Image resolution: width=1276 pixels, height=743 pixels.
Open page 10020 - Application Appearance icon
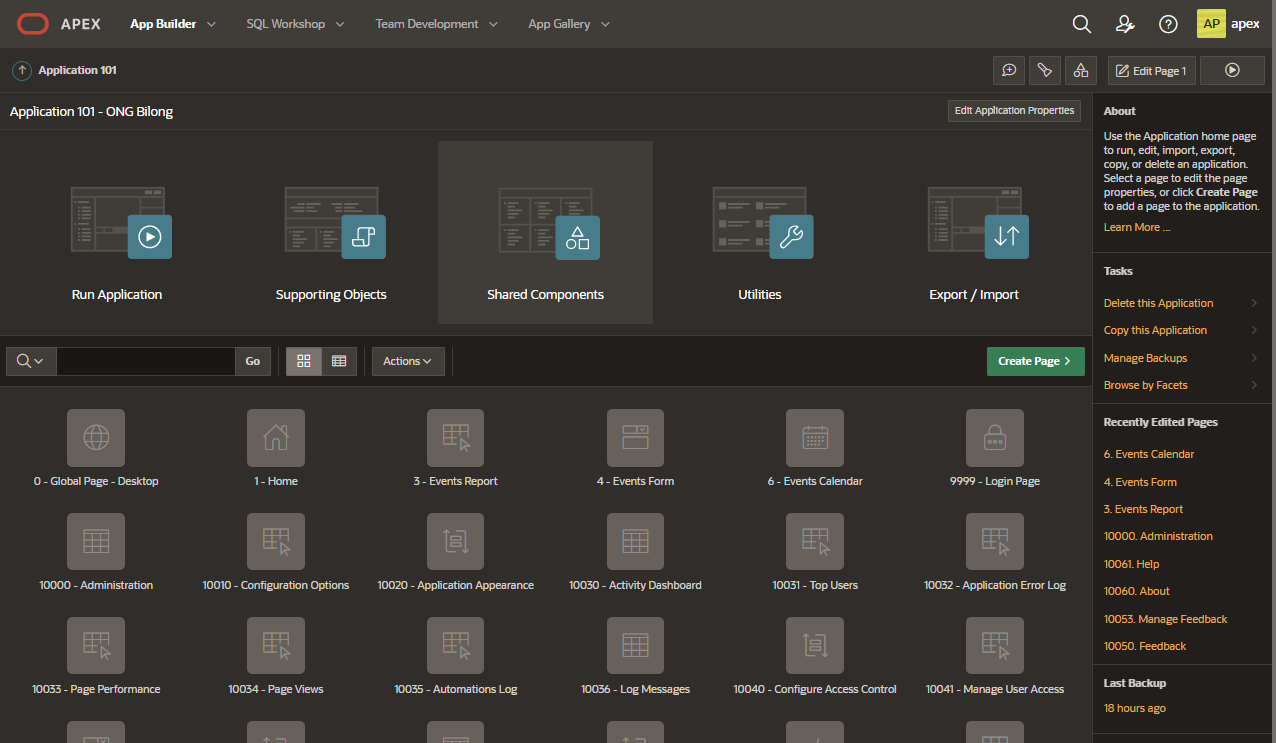[x=455, y=542]
